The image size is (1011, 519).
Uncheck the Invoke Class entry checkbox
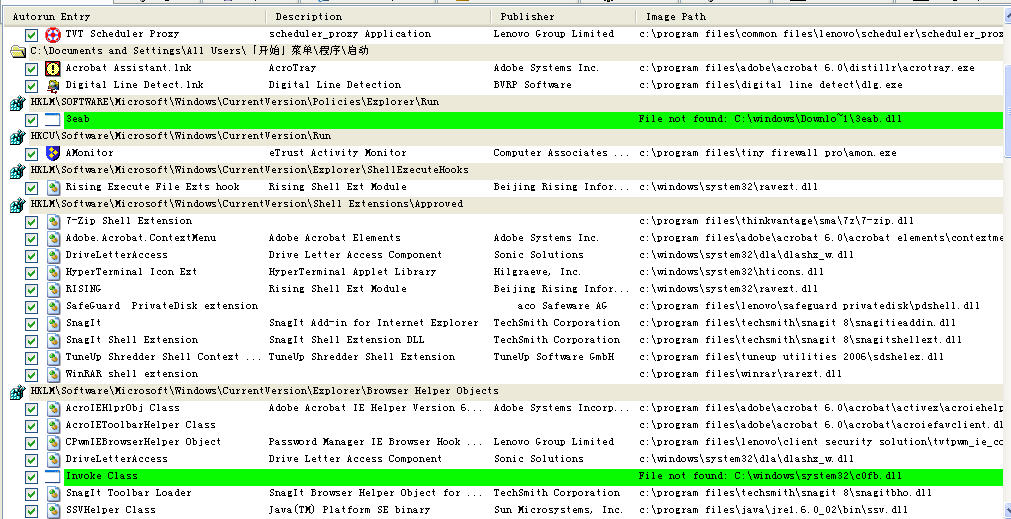tap(31, 477)
